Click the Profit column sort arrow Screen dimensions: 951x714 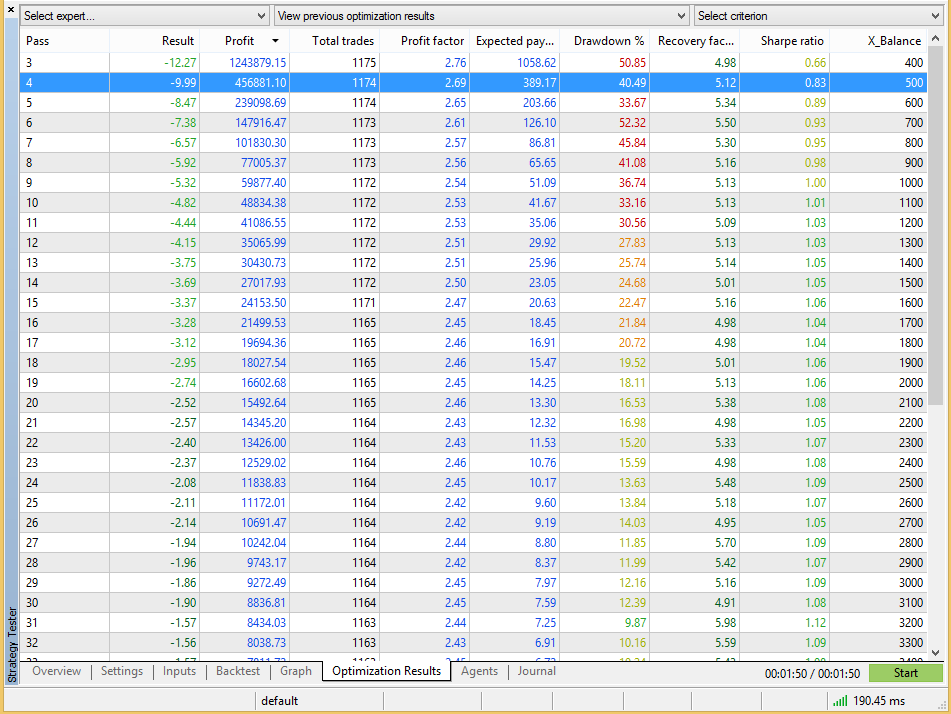point(275,41)
